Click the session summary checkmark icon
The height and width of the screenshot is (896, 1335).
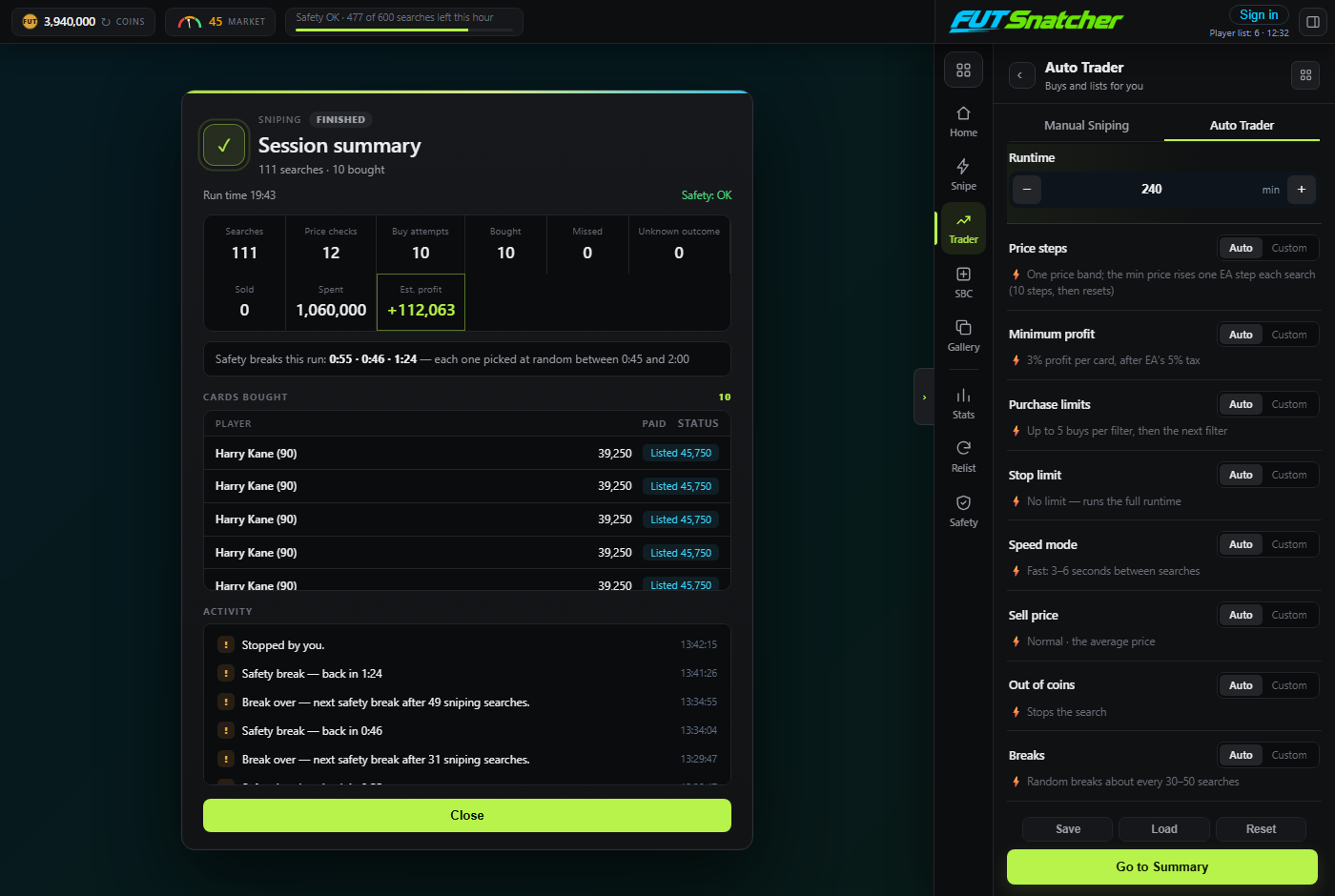(224, 145)
